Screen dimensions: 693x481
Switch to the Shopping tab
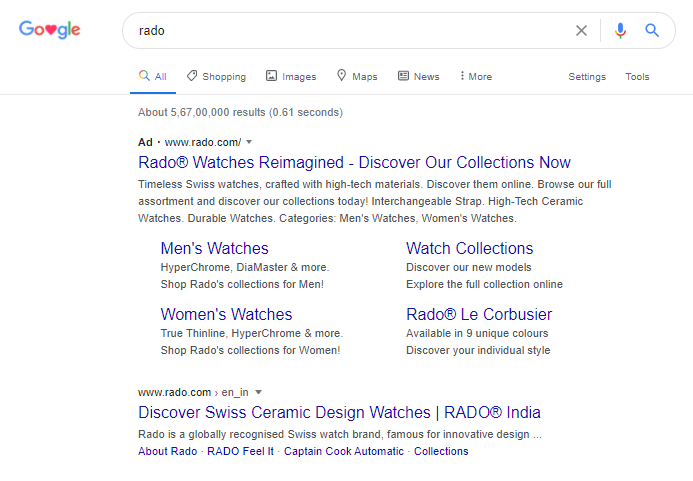(x=216, y=76)
